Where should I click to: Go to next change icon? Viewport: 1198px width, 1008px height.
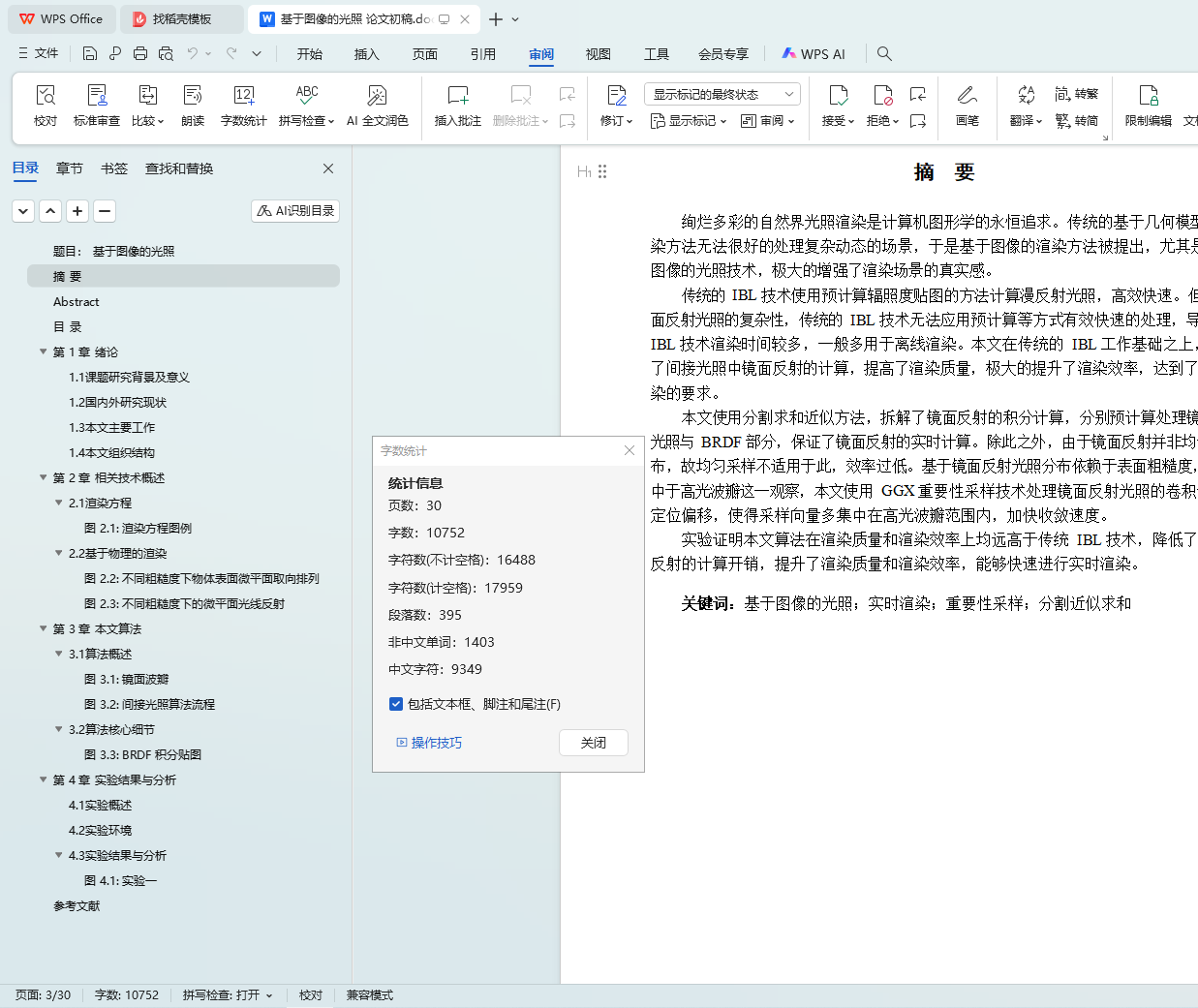[x=918, y=121]
